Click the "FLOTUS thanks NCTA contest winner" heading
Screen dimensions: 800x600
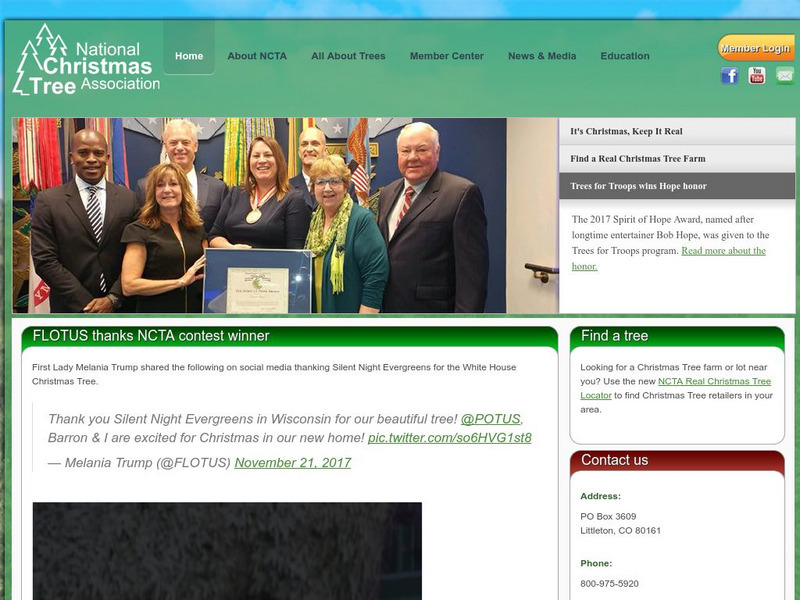(151, 336)
